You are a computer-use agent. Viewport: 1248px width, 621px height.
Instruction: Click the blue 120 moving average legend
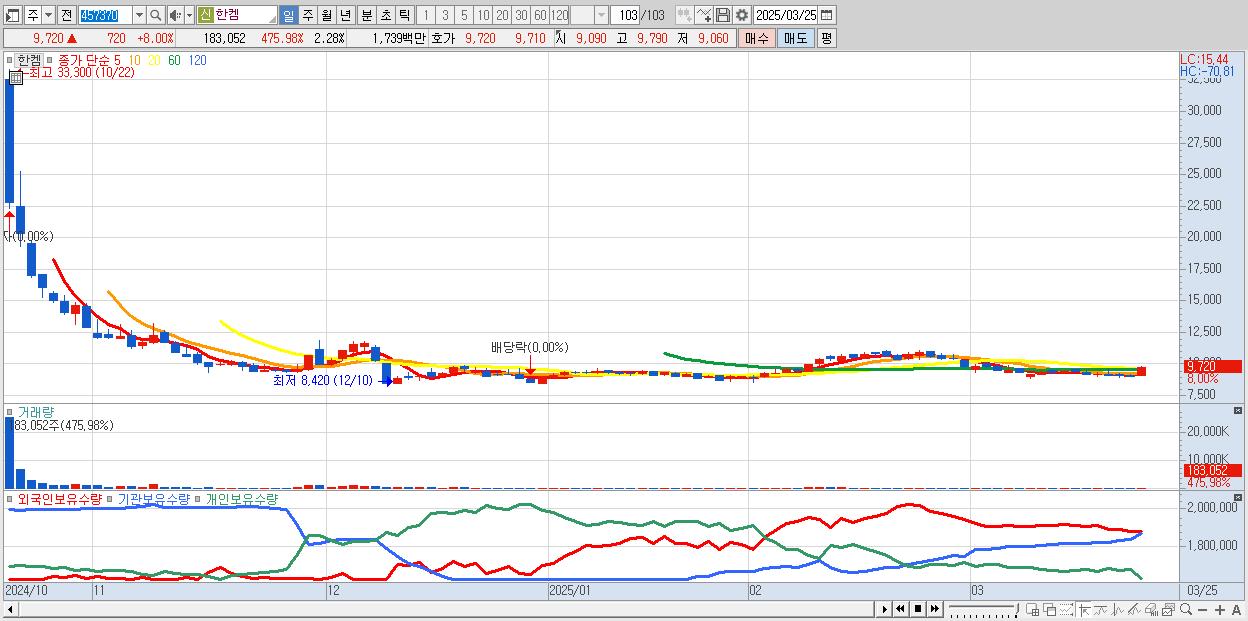click(197, 60)
